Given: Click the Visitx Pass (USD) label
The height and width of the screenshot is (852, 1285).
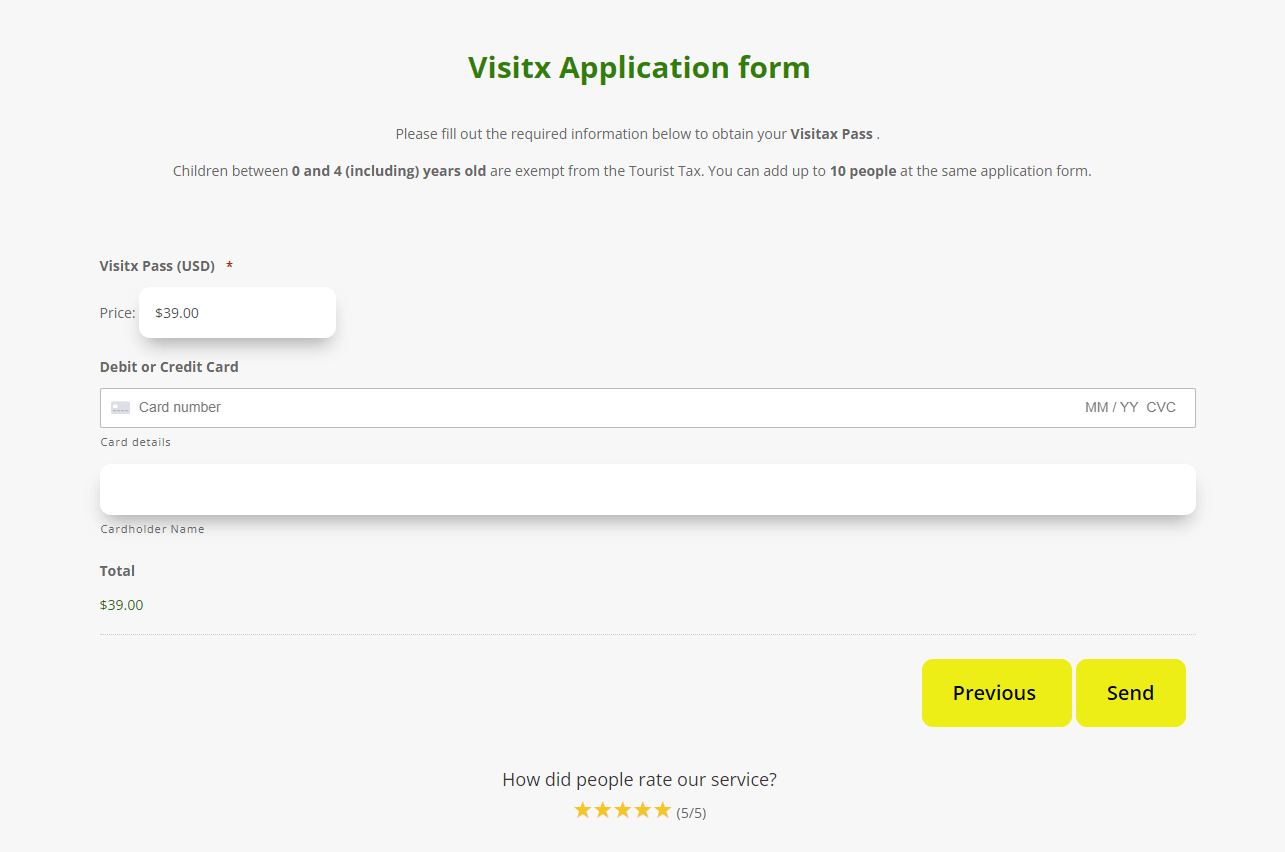Looking at the screenshot, I should click(x=157, y=266).
